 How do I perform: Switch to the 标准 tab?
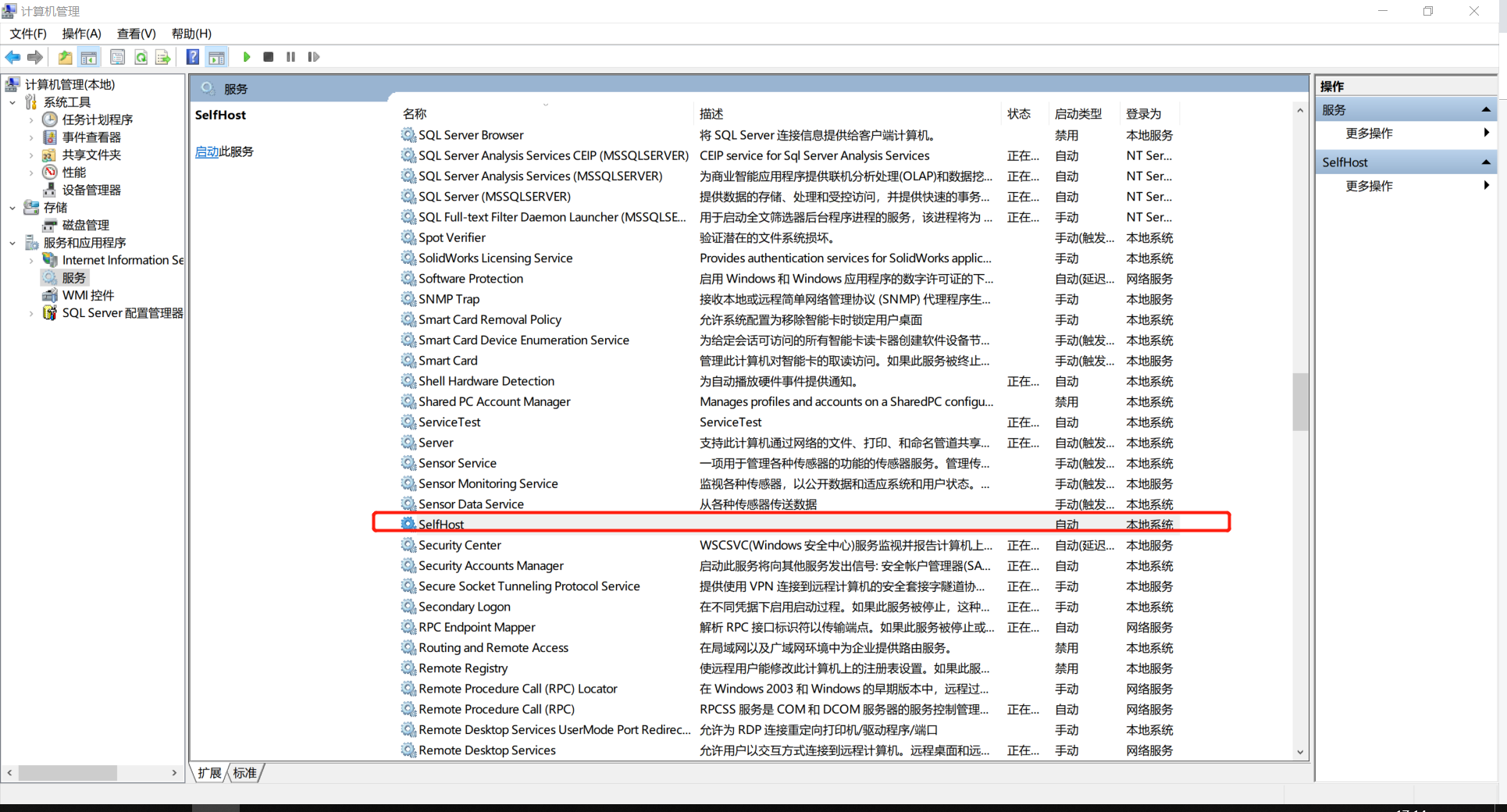tap(244, 773)
